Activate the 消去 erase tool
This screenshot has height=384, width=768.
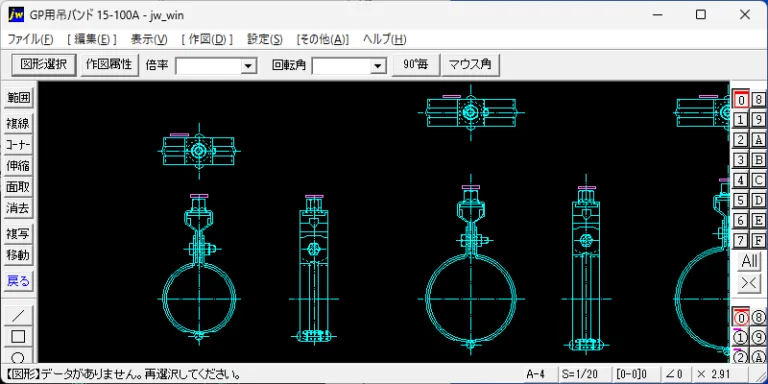click(x=18, y=209)
